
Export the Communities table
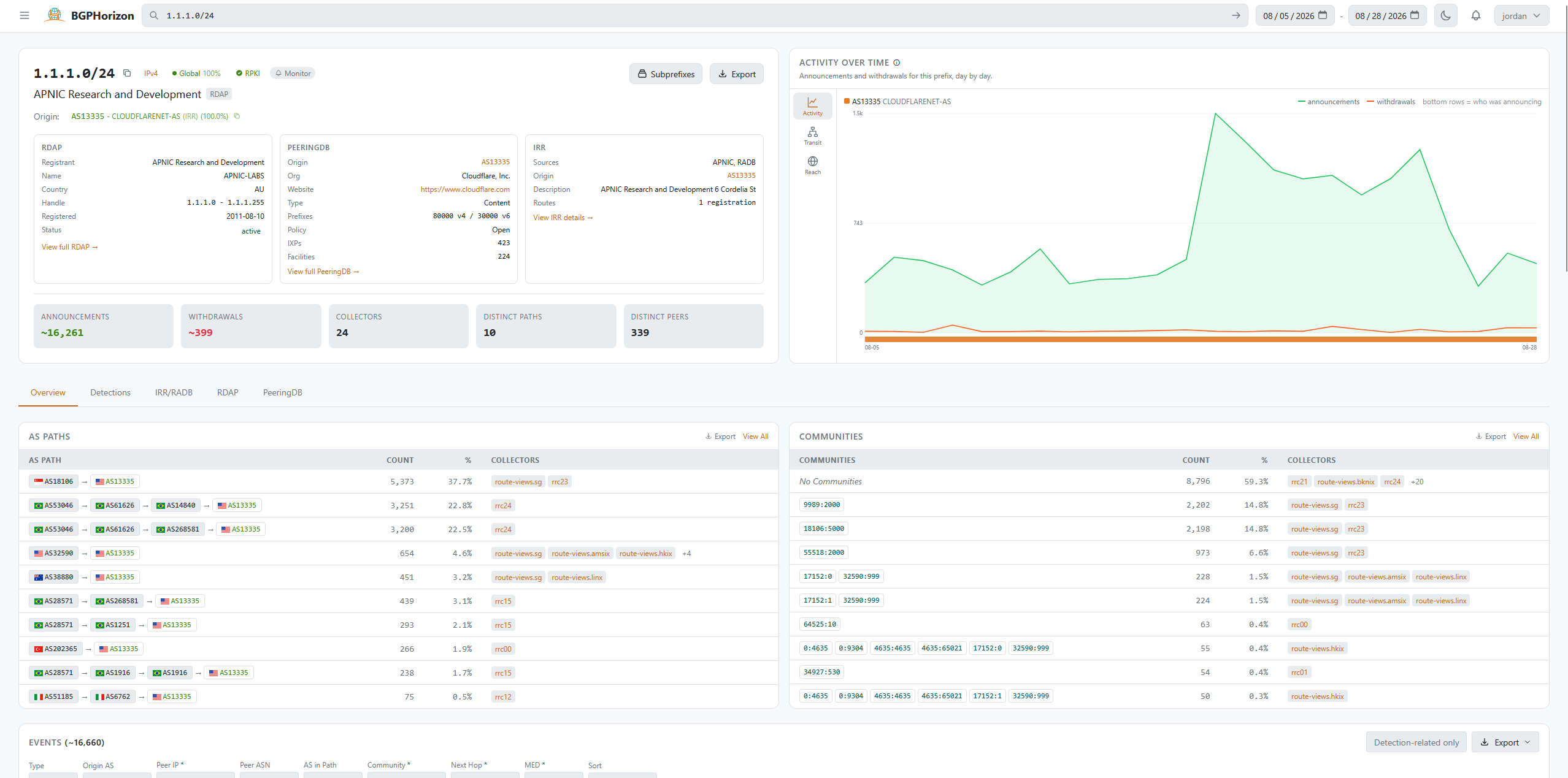(x=1491, y=437)
